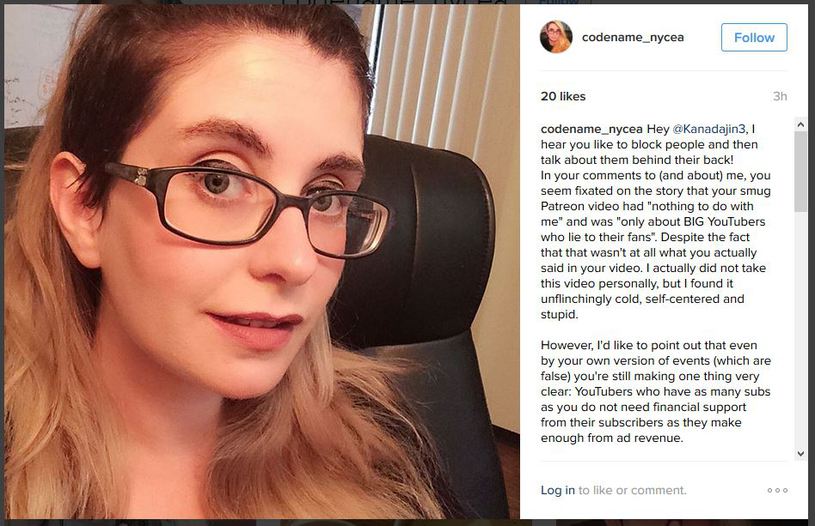This screenshot has height=526, width=815.
Task: Click the scrollbar track below the thumb
Action: click(800, 330)
